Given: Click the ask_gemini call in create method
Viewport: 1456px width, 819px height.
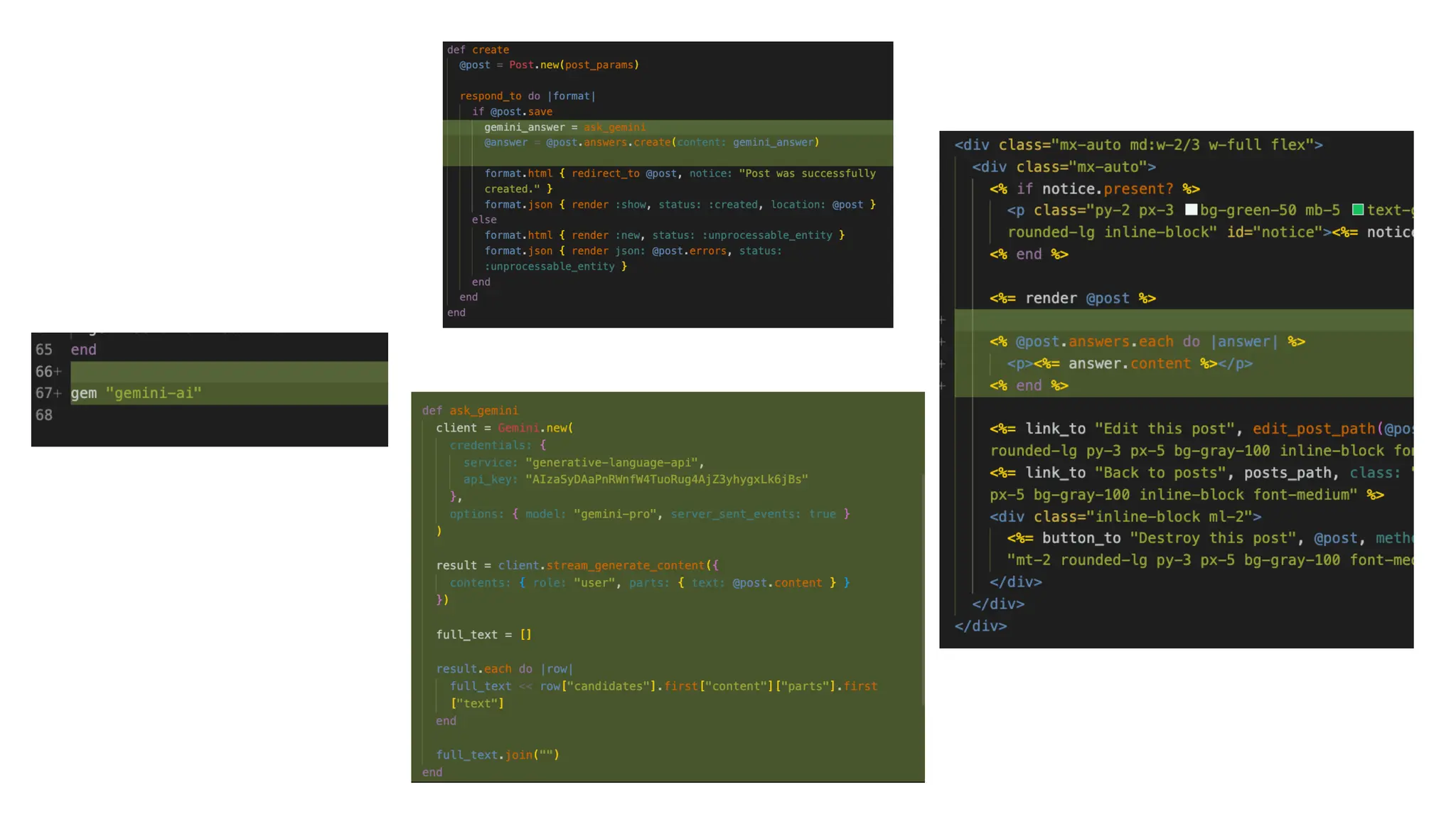Looking at the screenshot, I should [x=614, y=127].
